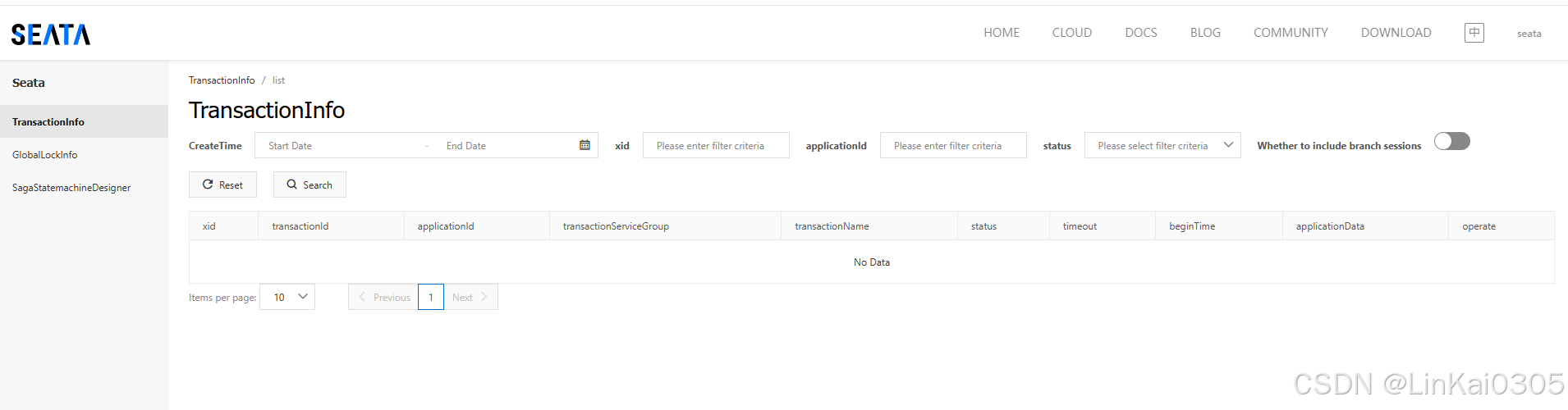This screenshot has width=1568, height=410.
Task: Go to the Previous page
Action: (383, 297)
